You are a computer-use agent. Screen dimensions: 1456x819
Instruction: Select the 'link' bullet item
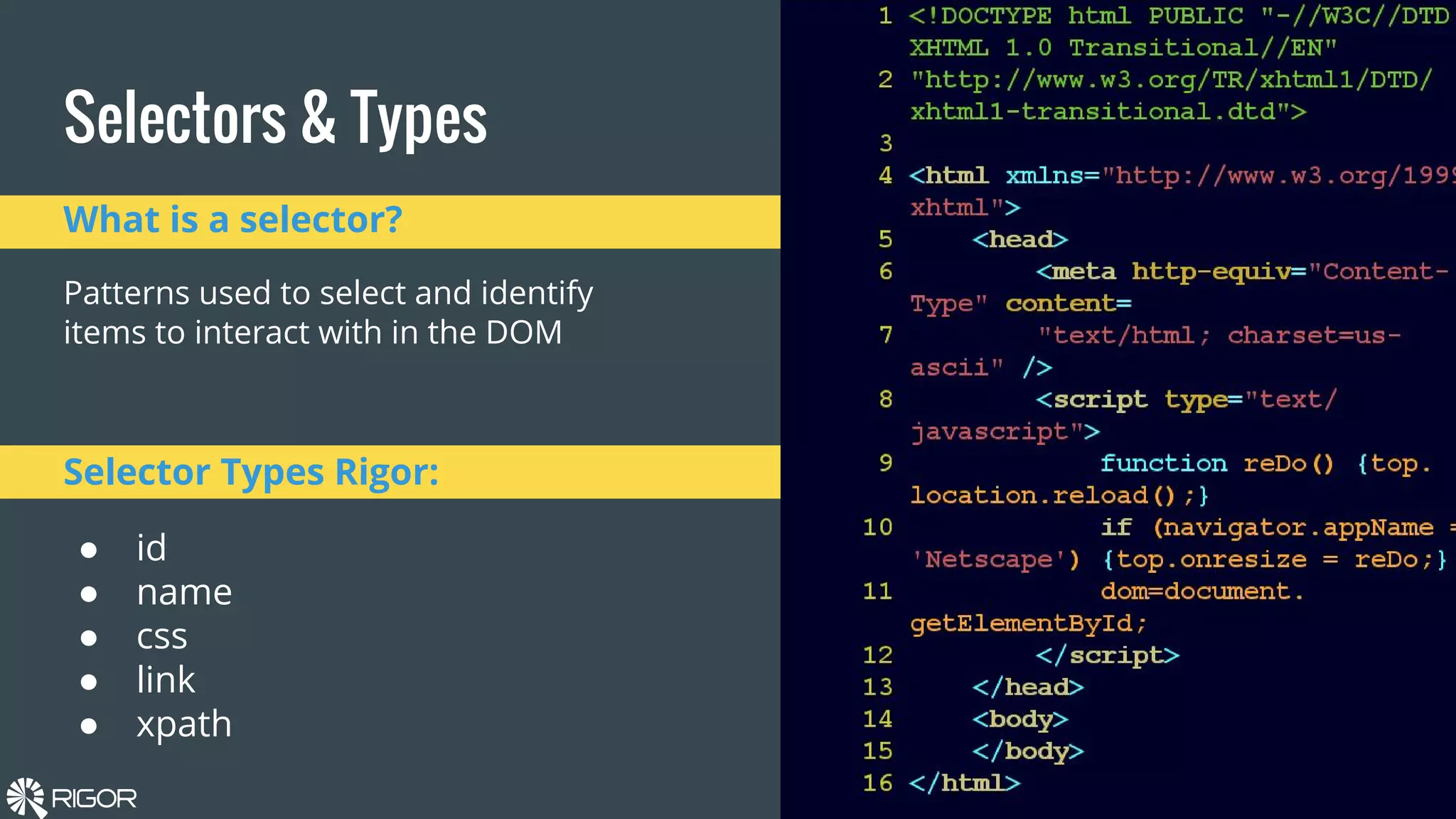(x=165, y=680)
